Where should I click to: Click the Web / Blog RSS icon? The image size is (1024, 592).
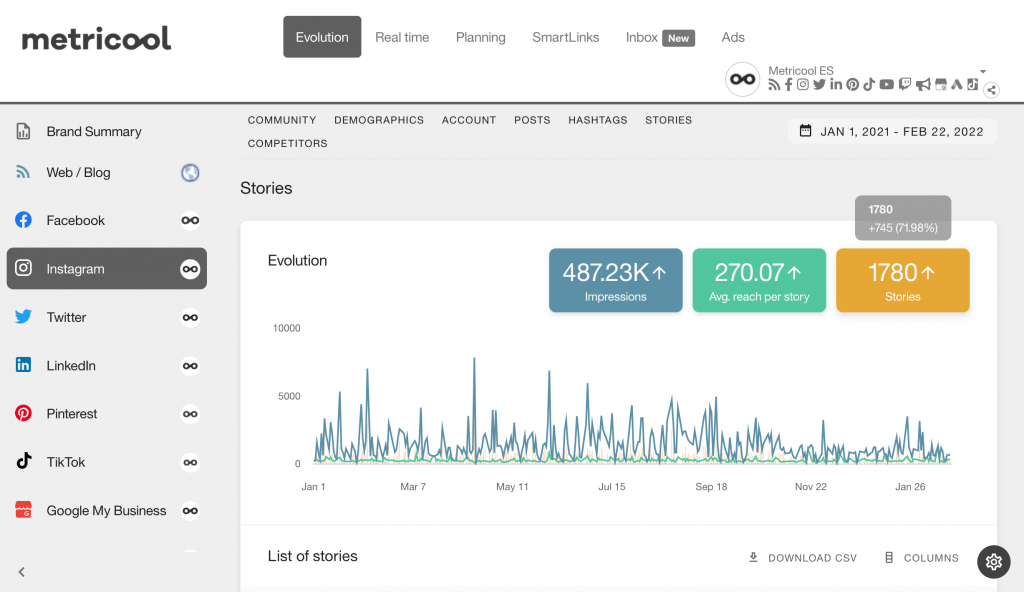tap(23, 173)
